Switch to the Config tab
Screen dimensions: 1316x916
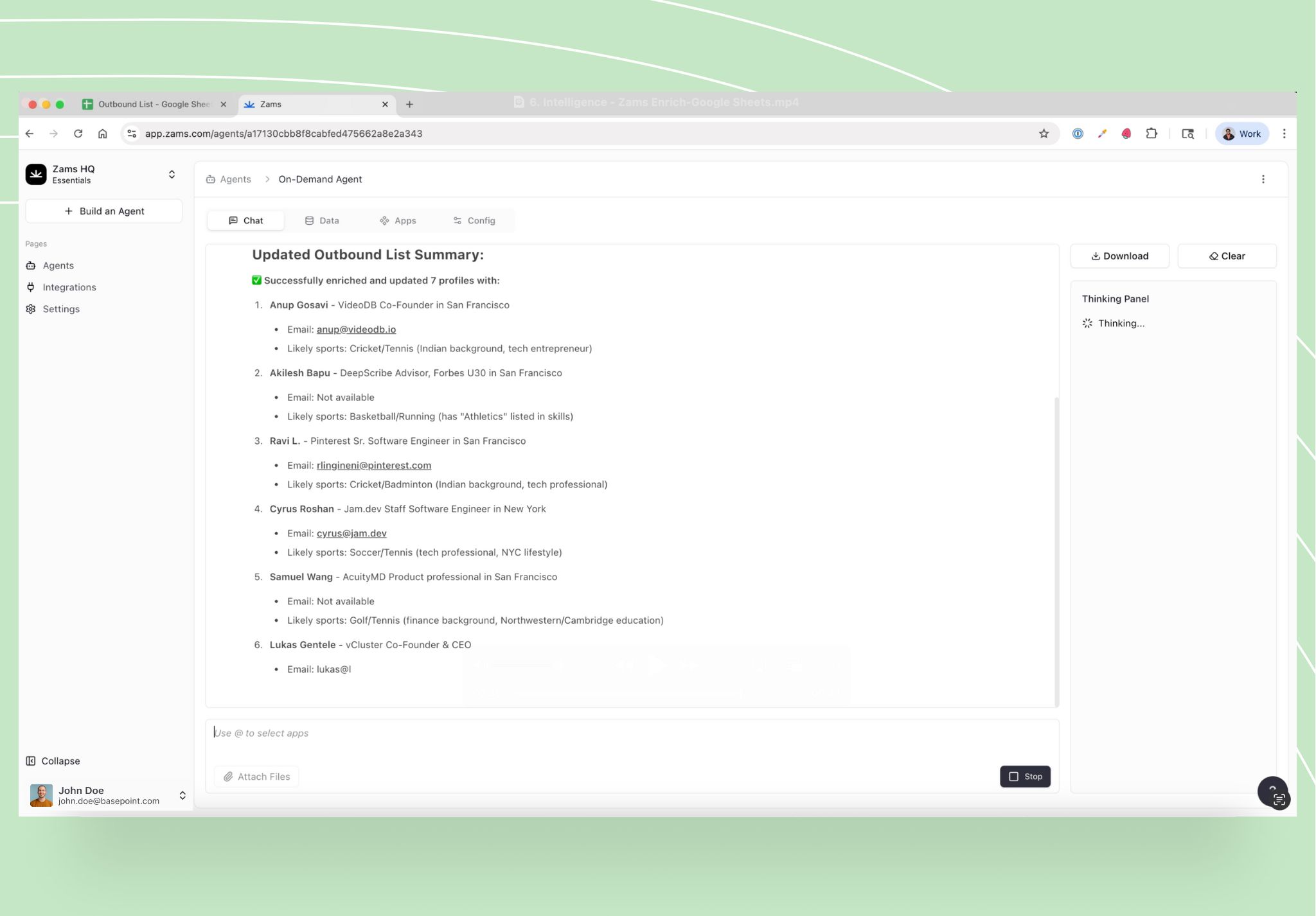474,220
